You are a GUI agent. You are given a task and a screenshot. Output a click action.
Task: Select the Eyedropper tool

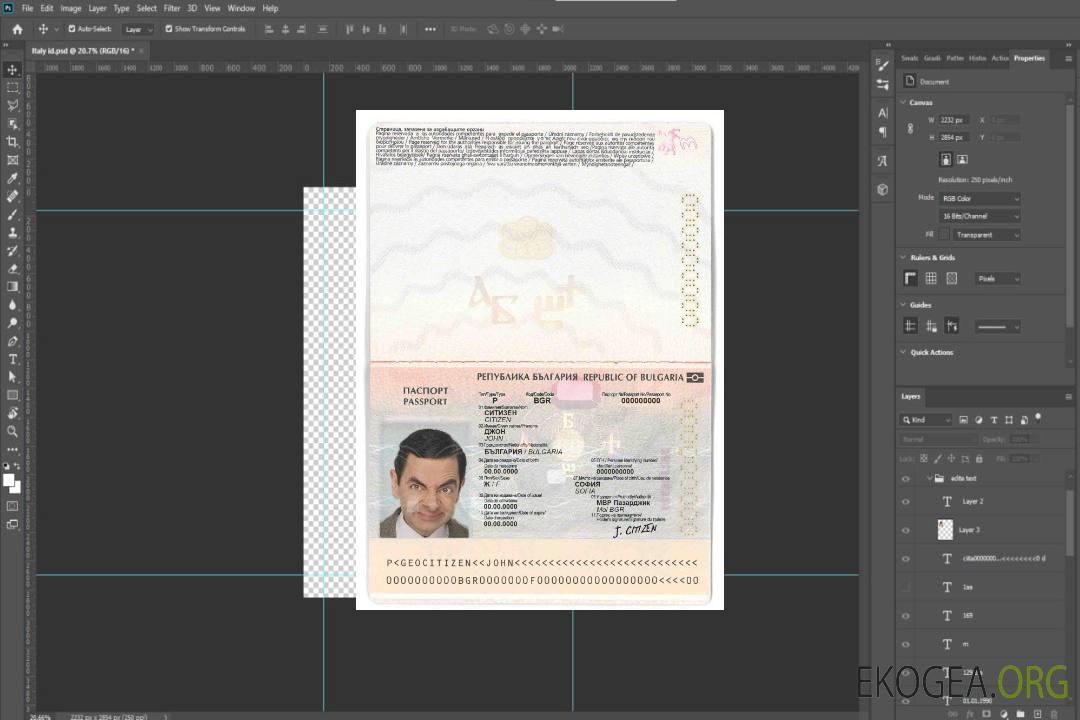[x=12, y=178]
